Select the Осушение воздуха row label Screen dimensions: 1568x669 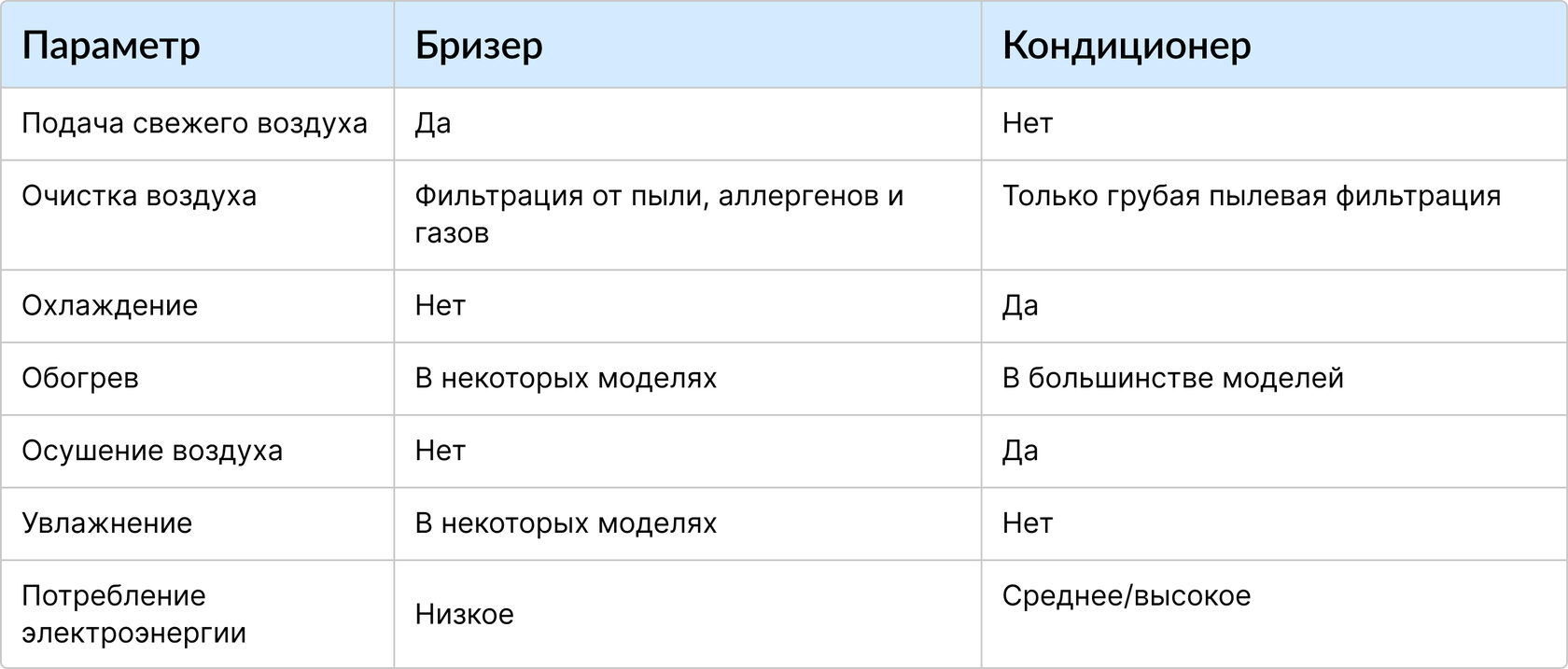tap(152, 451)
